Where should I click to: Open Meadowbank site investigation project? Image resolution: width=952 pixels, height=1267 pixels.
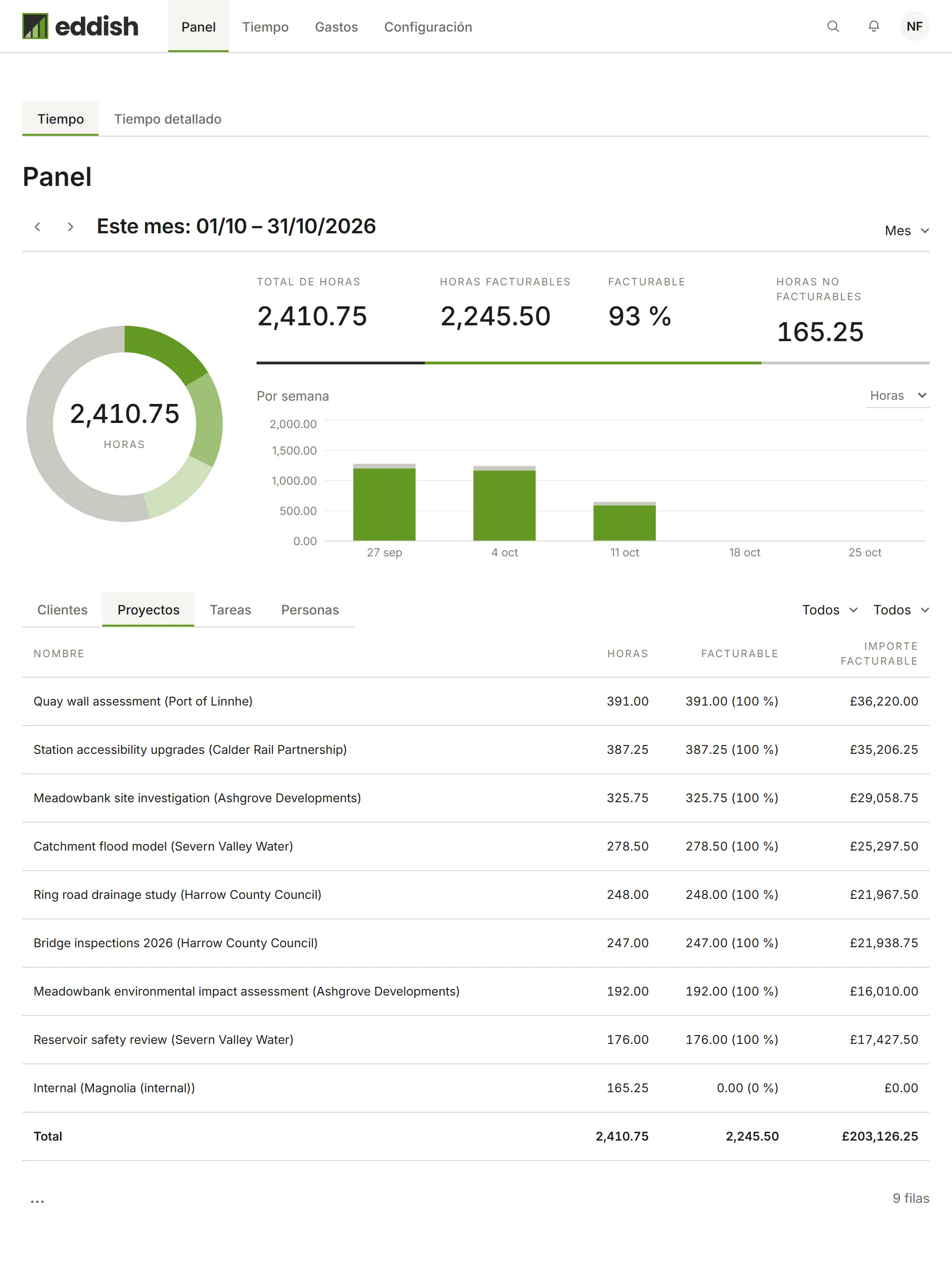pyautogui.click(x=197, y=798)
